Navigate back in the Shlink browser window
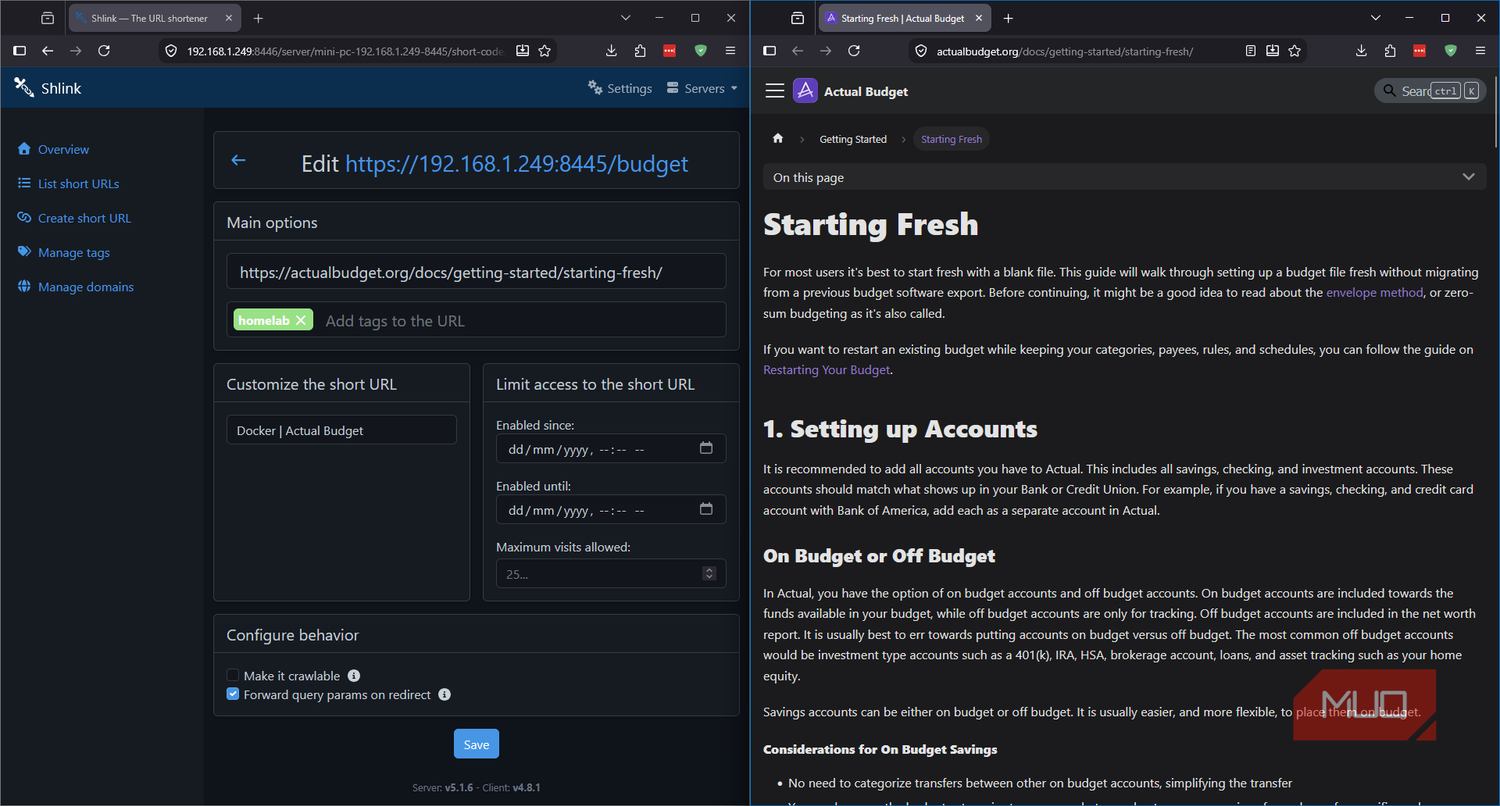This screenshot has height=806, width=1500. [x=47, y=51]
